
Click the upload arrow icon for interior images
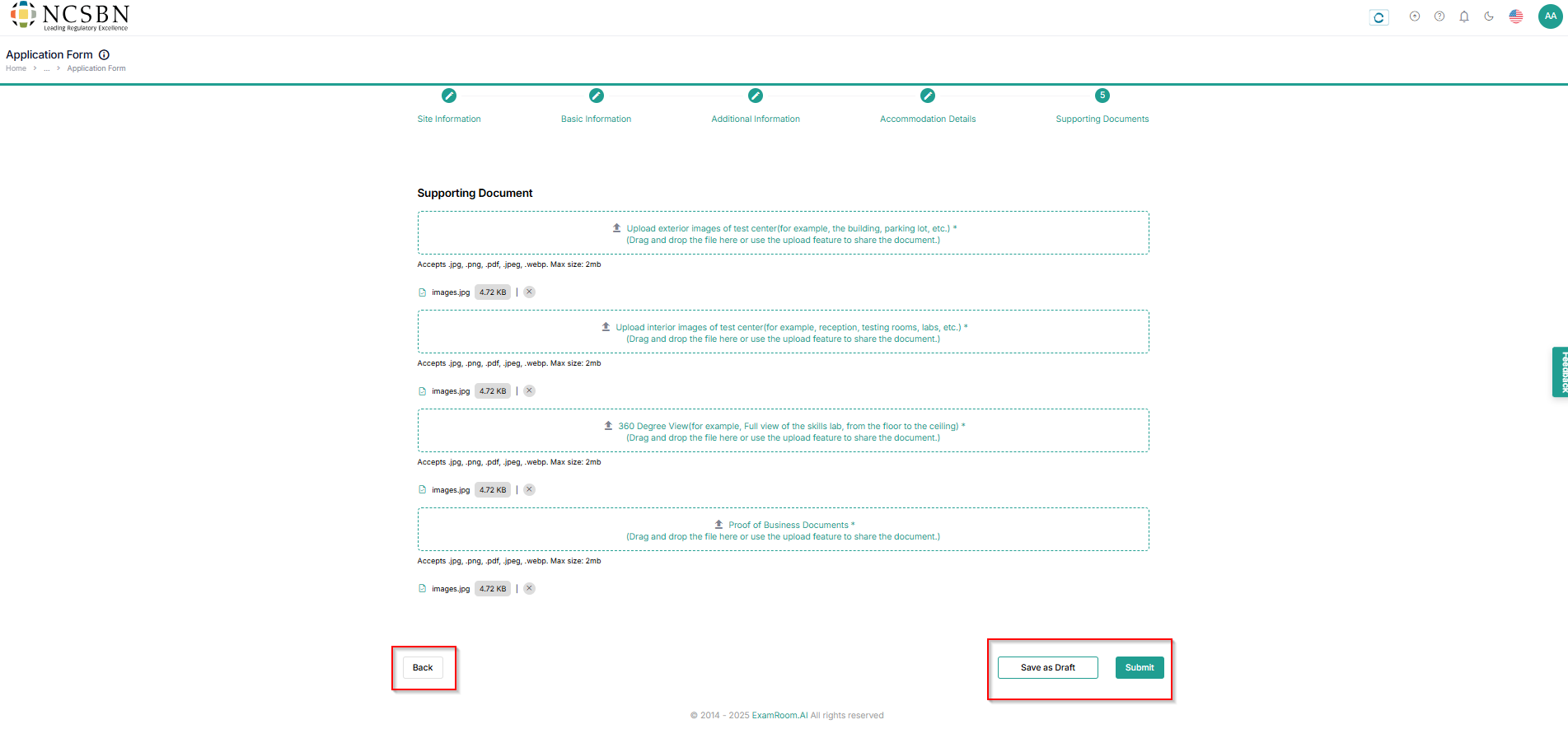pyautogui.click(x=606, y=327)
